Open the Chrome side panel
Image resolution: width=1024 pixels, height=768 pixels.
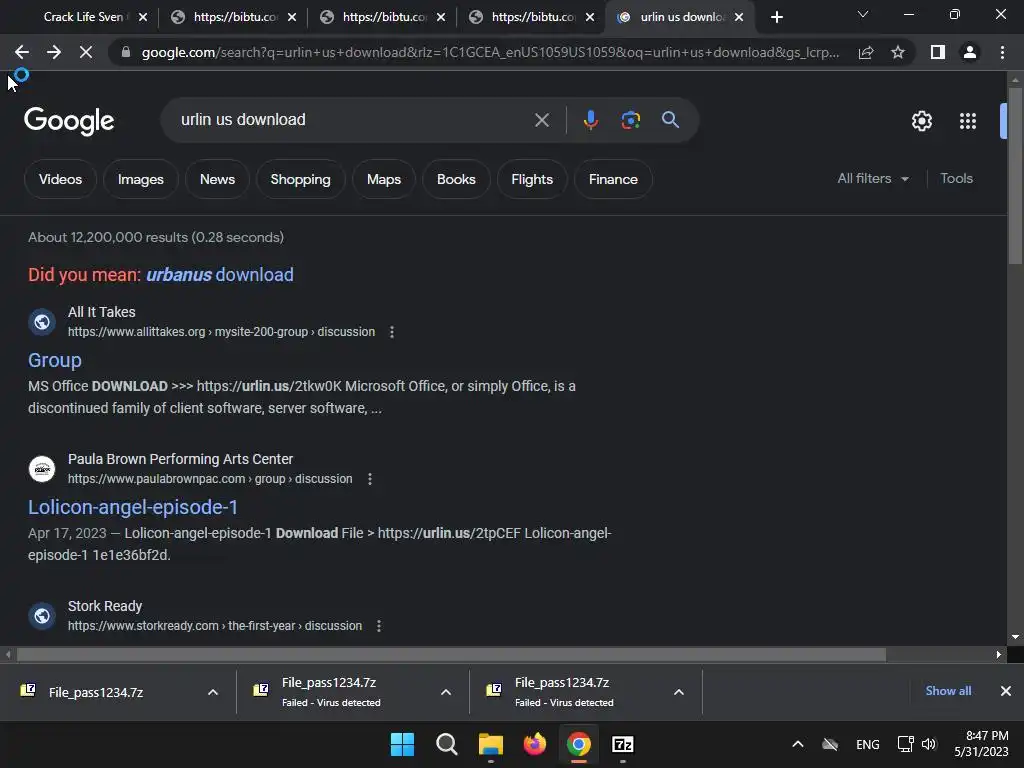coord(938,52)
